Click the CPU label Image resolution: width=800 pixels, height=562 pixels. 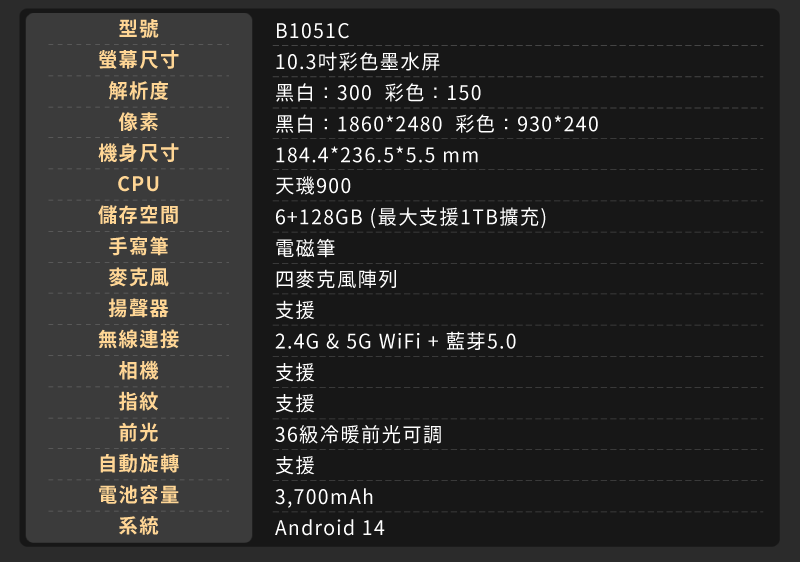coord(139,184)
